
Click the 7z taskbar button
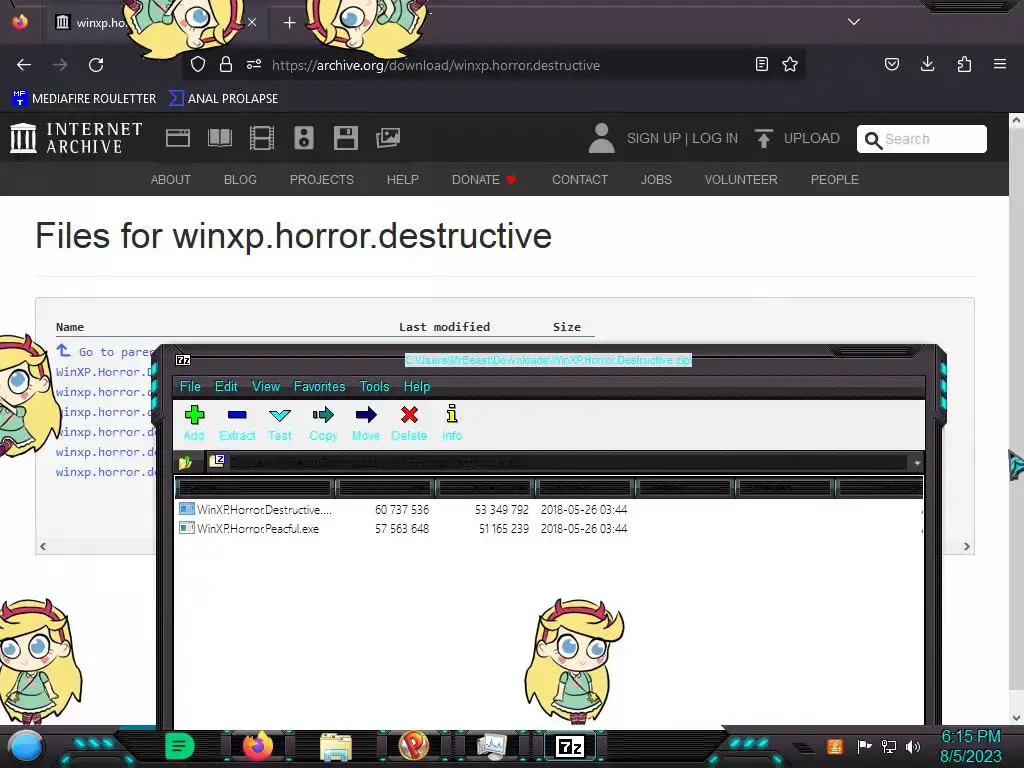point(570,746)
